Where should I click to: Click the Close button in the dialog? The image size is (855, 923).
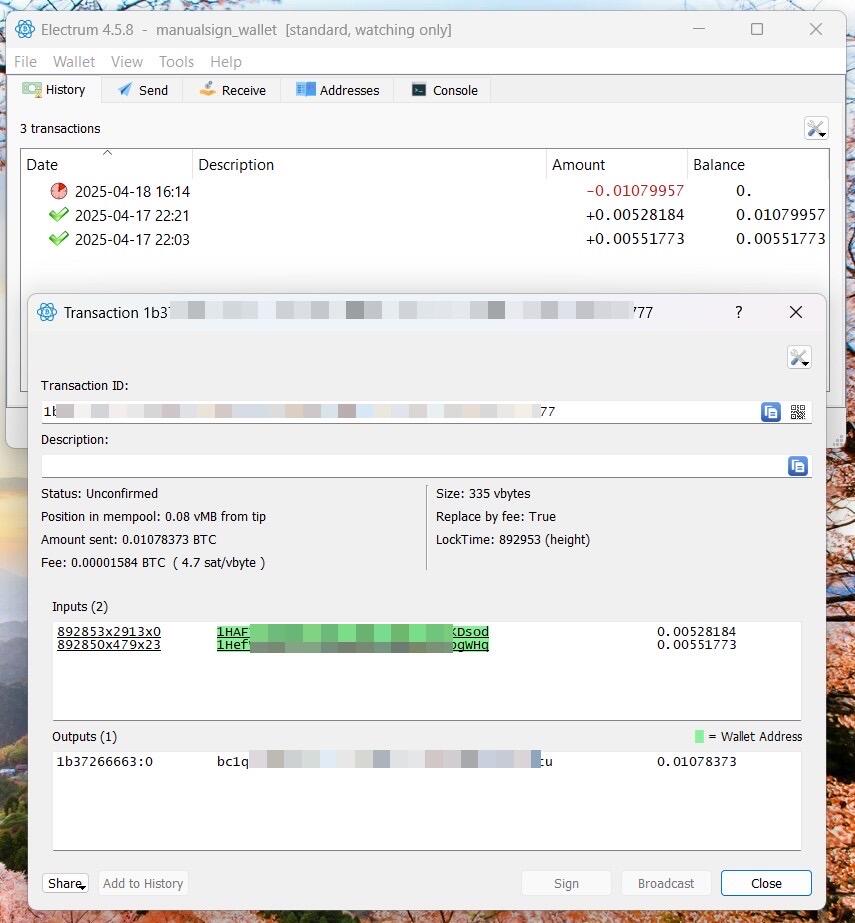(766, 883)
